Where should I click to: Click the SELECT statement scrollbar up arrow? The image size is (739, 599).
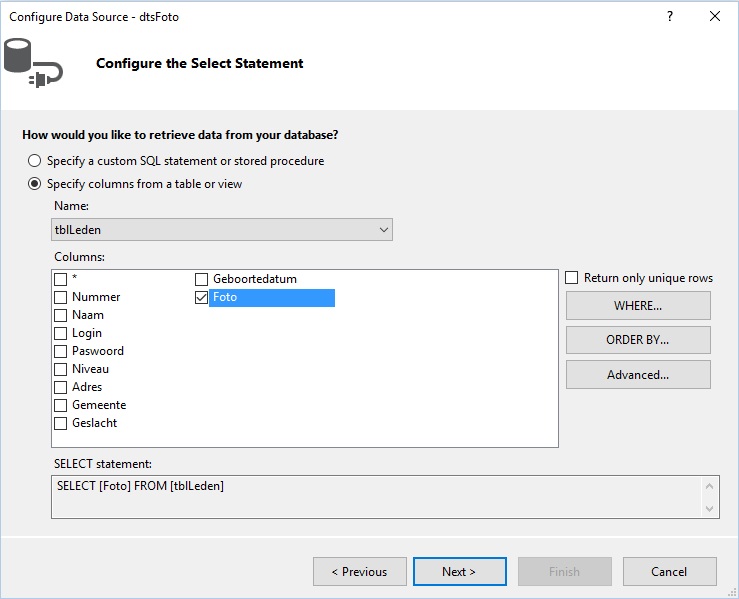(x=710, y=486)
